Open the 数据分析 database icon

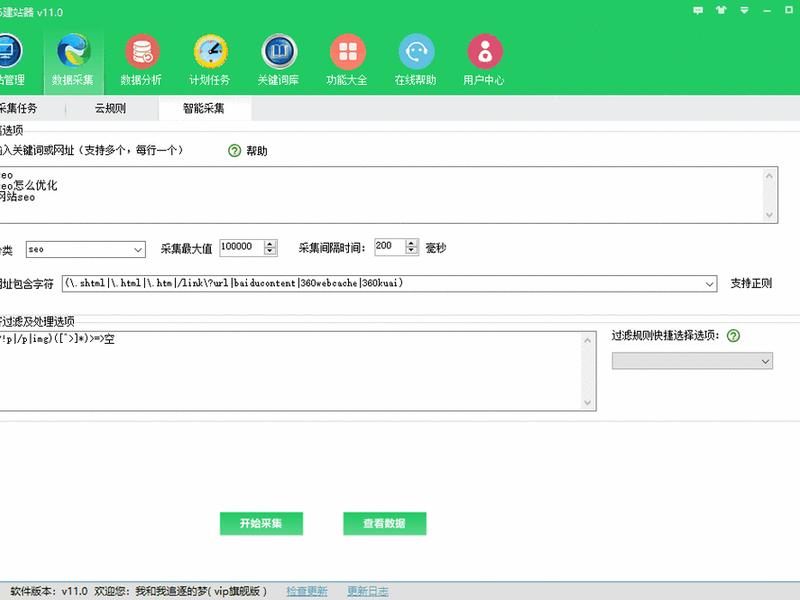point(142,51)
